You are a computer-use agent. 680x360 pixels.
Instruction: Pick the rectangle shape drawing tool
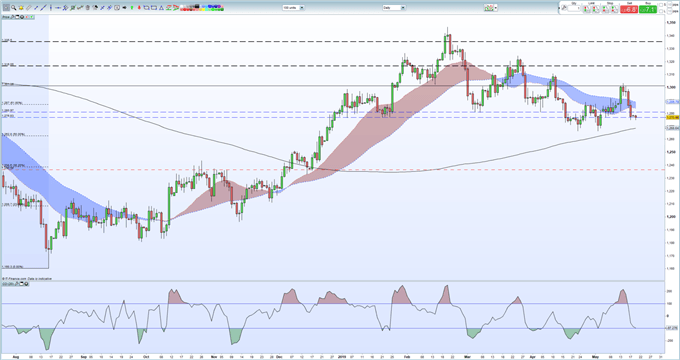(154, 7)
